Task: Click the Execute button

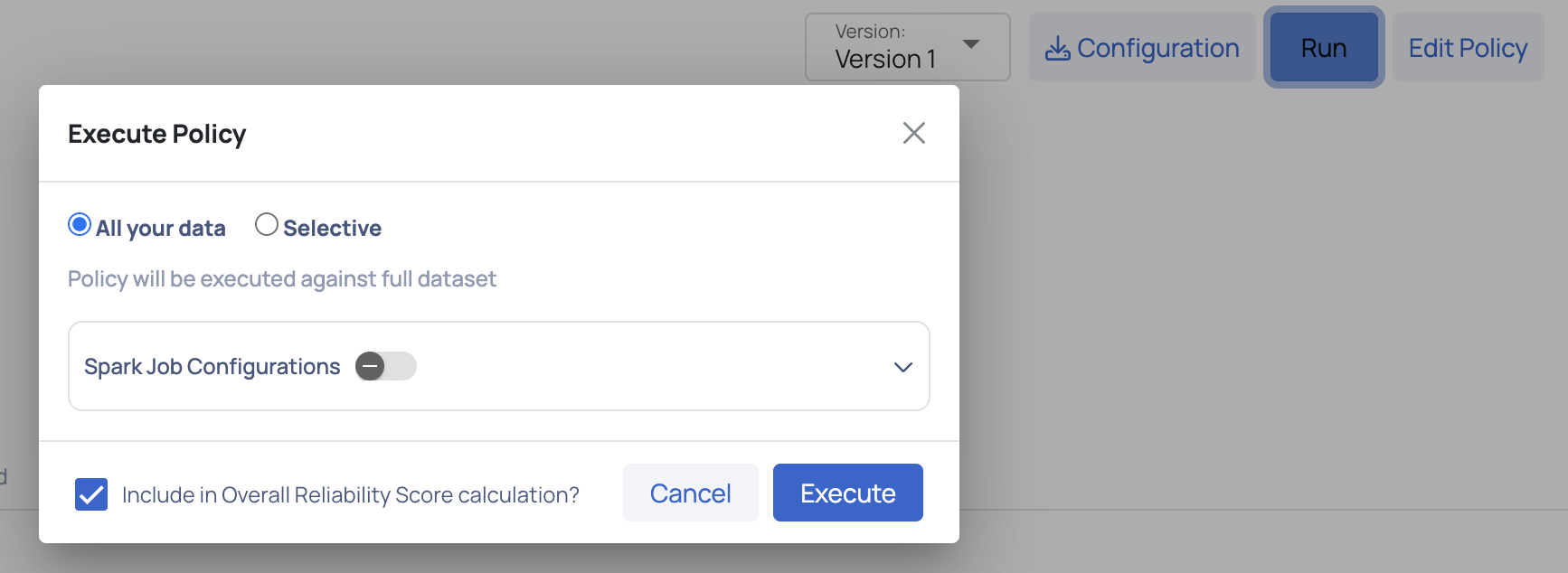Action: tap(847, 493)
